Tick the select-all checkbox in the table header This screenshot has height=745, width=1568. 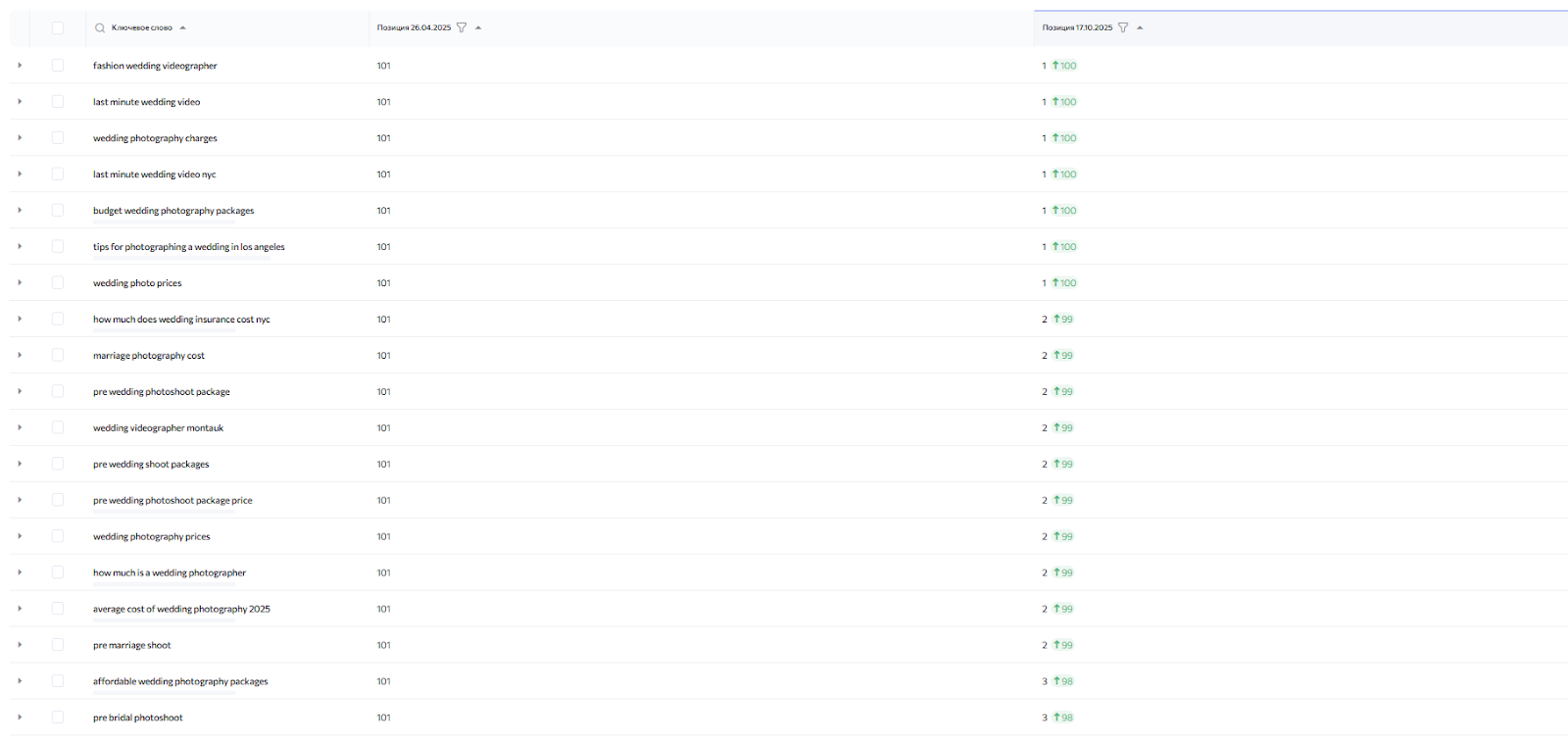[x=58, y=28]
